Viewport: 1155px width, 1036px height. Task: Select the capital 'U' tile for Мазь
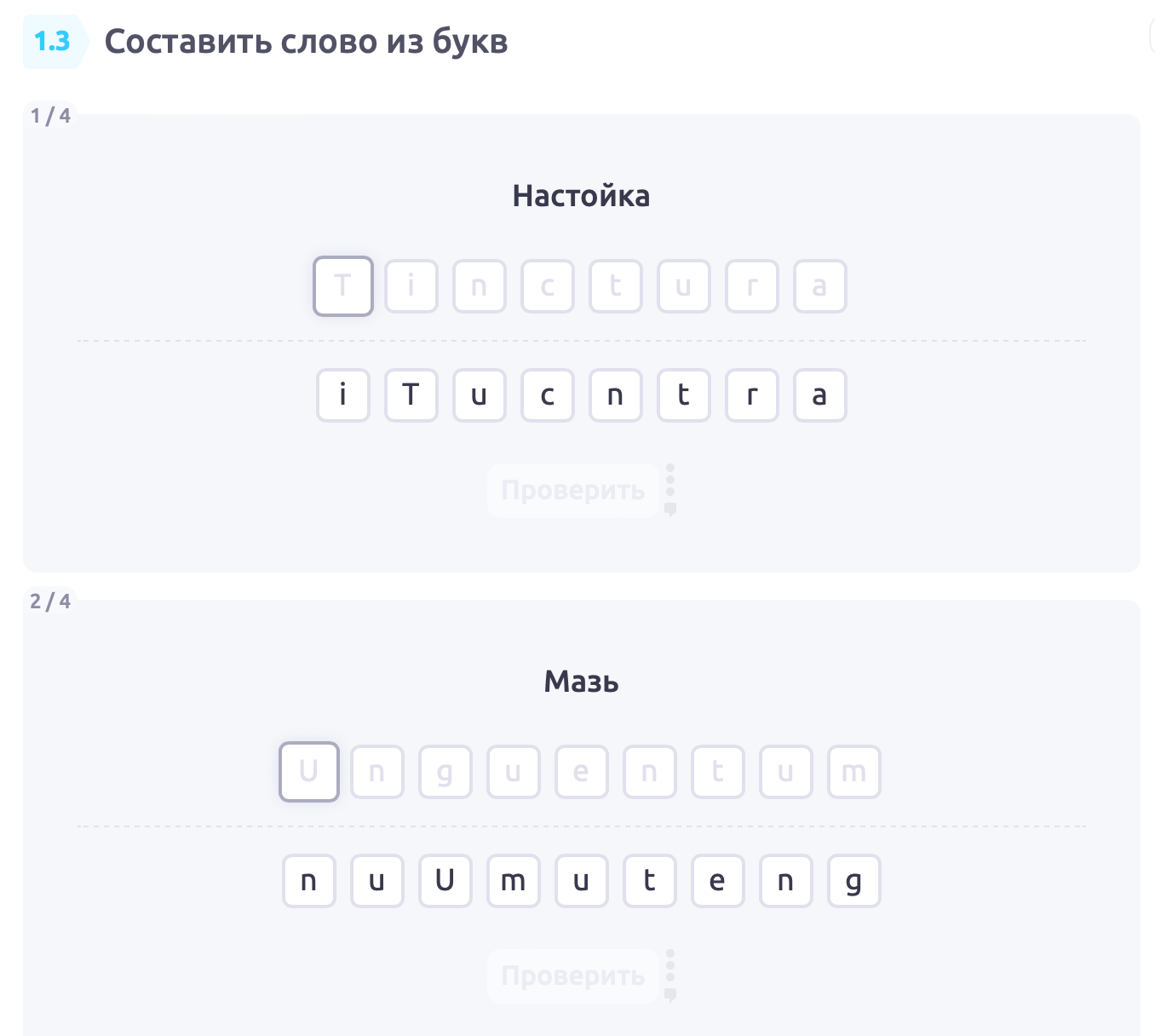click(445, 881)
